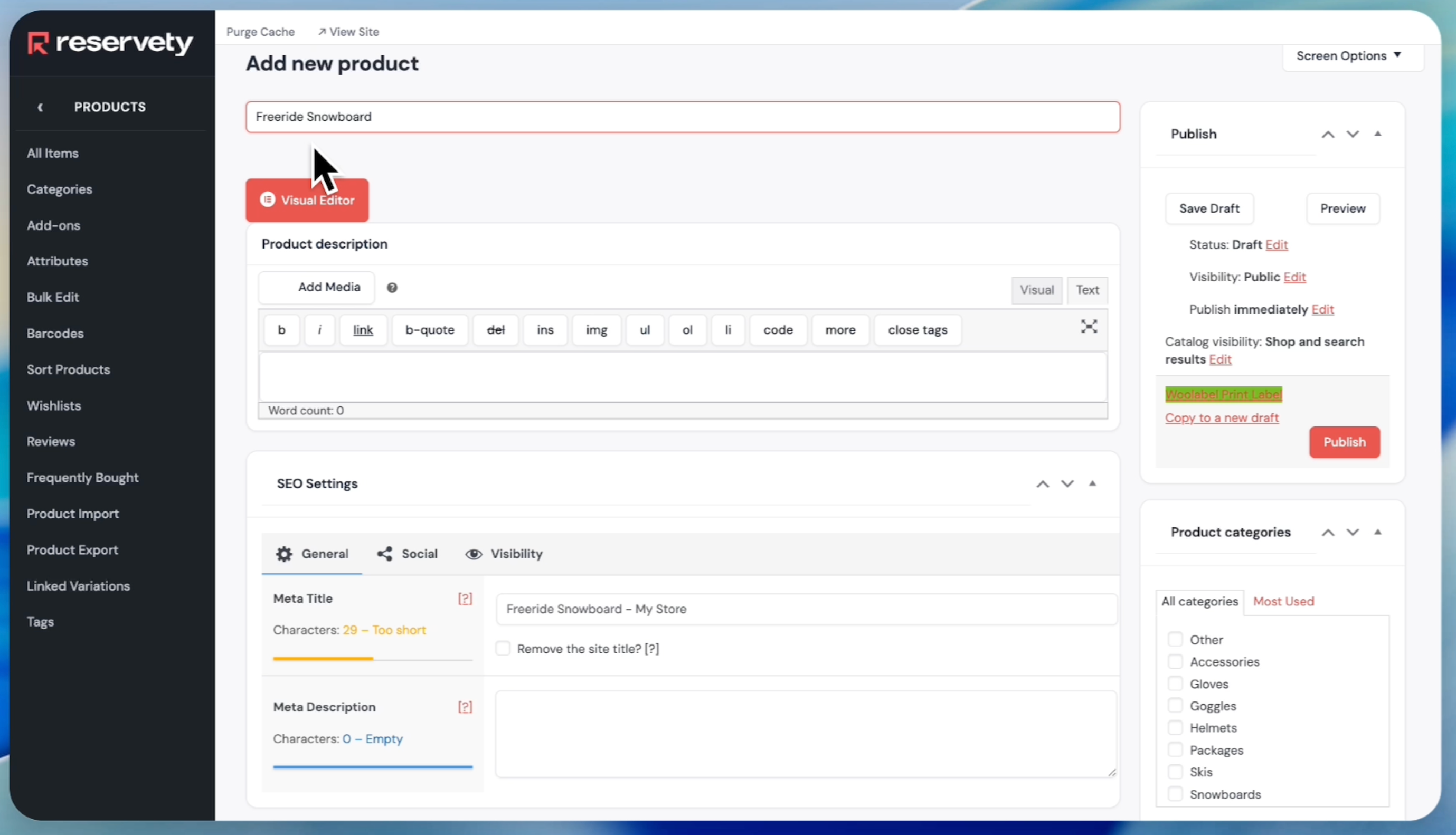
Task: Check the Snowboards category
Action: (1175, 794)
